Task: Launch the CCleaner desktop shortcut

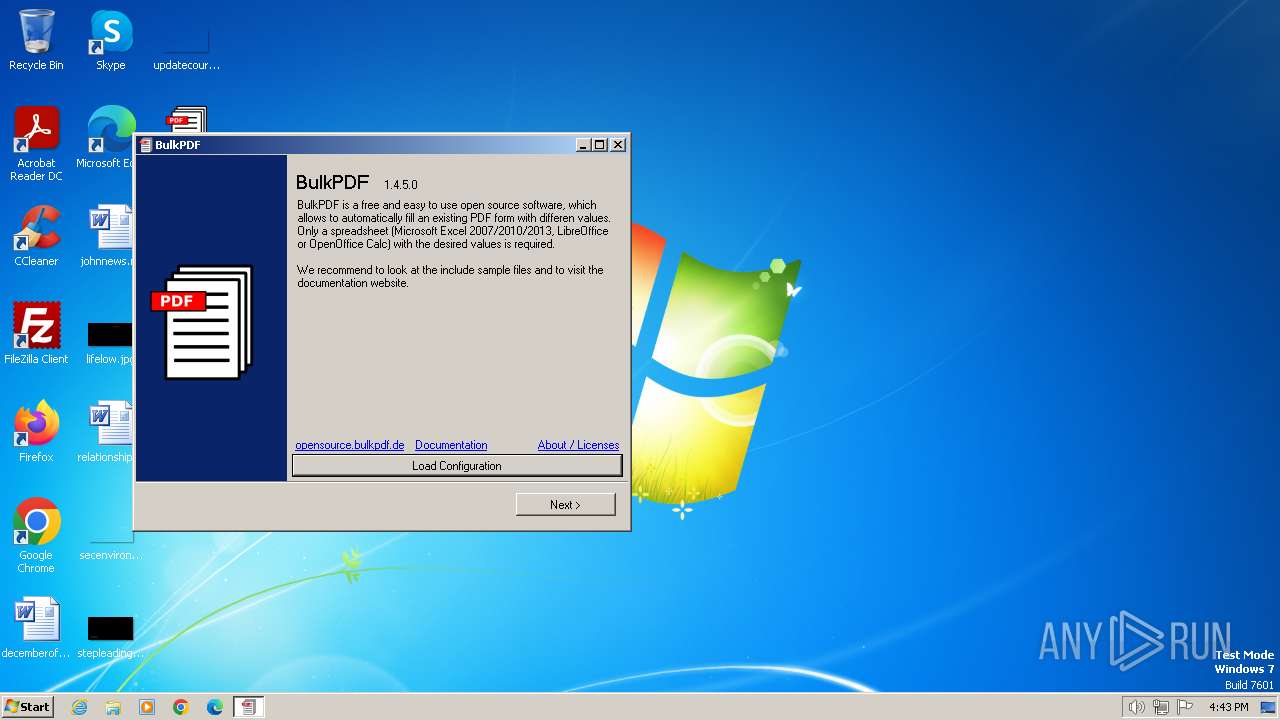Action: tap(36, 236)
